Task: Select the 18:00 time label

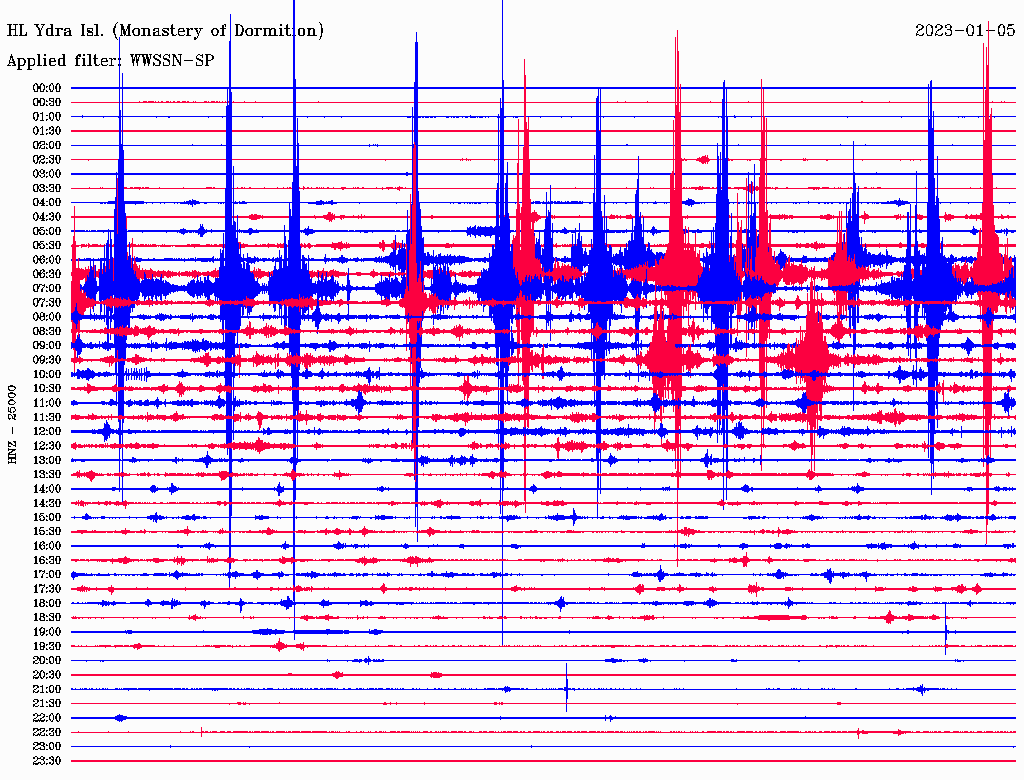Action: (x=47, y=604)
